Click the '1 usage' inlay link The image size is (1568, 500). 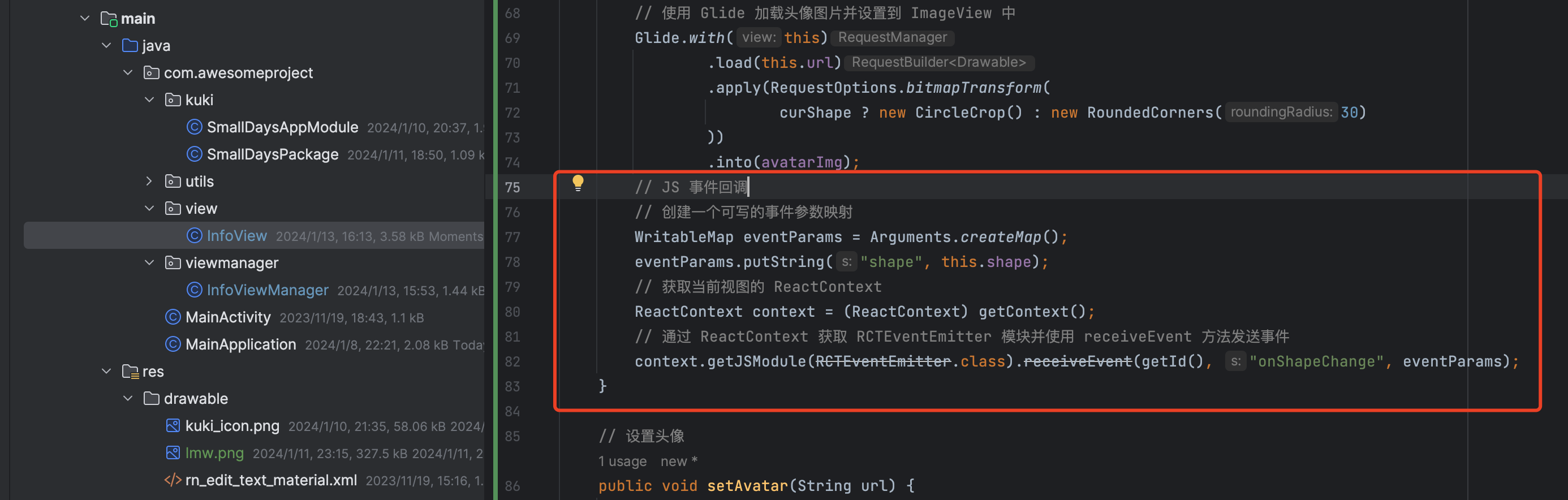point(622,461)
